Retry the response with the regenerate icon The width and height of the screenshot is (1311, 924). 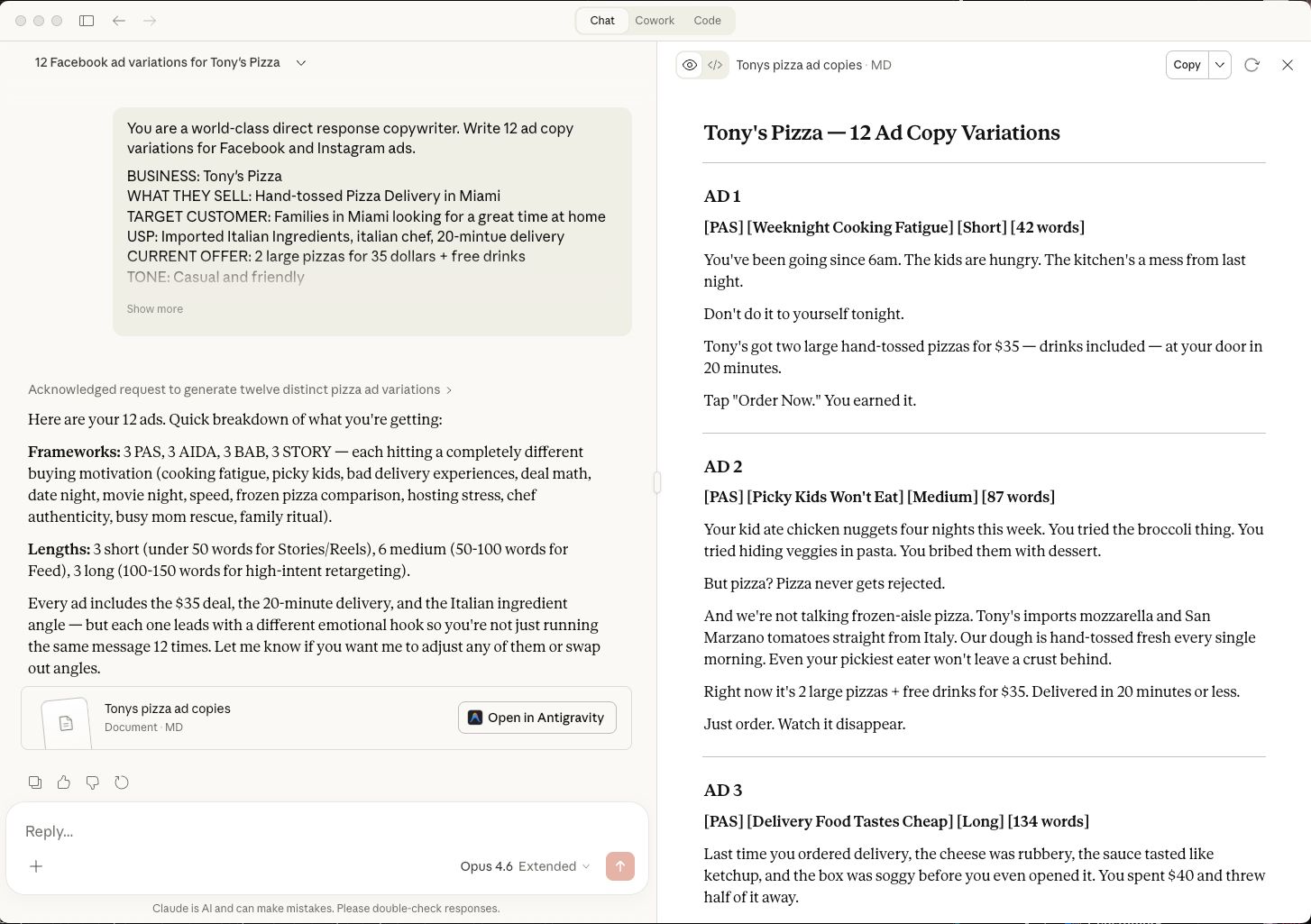(x=122, y=782)
